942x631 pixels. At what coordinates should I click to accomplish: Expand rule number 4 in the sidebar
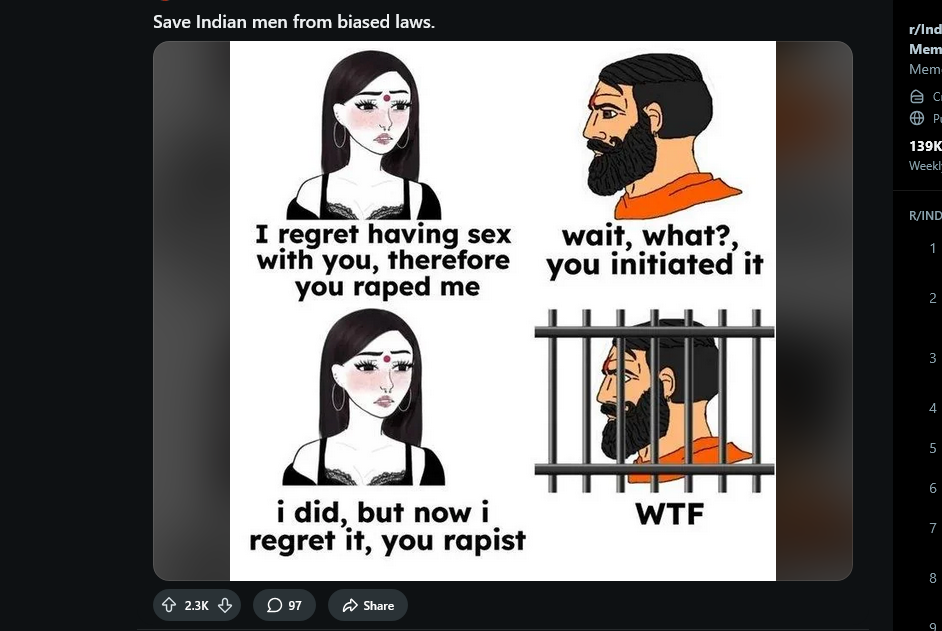[x=932, y=408]
